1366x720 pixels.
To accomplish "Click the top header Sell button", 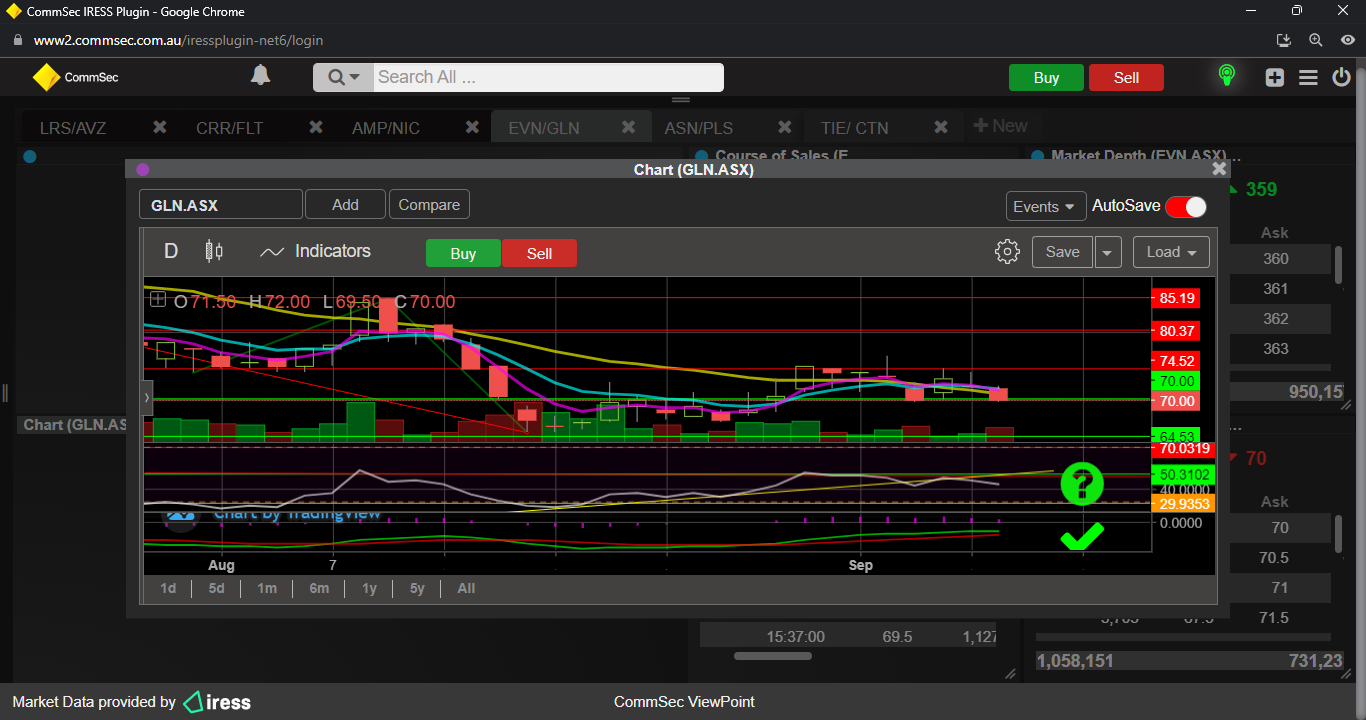I will (x=1126, y=78).
